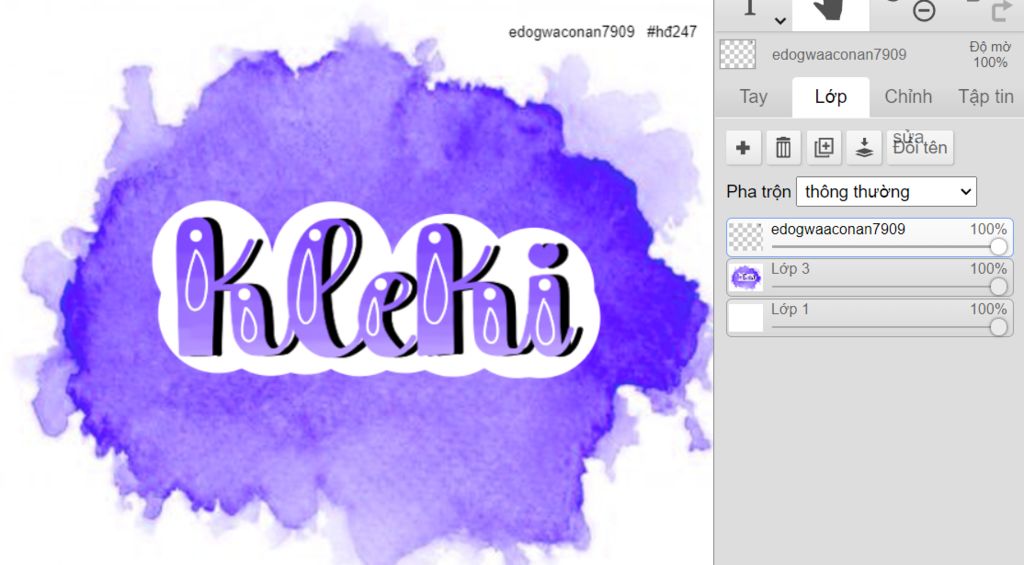The height and width of the screenshot is (565, 1024).
Task: Click the Kleki logo text on canvas
Action: coord(377,289)
